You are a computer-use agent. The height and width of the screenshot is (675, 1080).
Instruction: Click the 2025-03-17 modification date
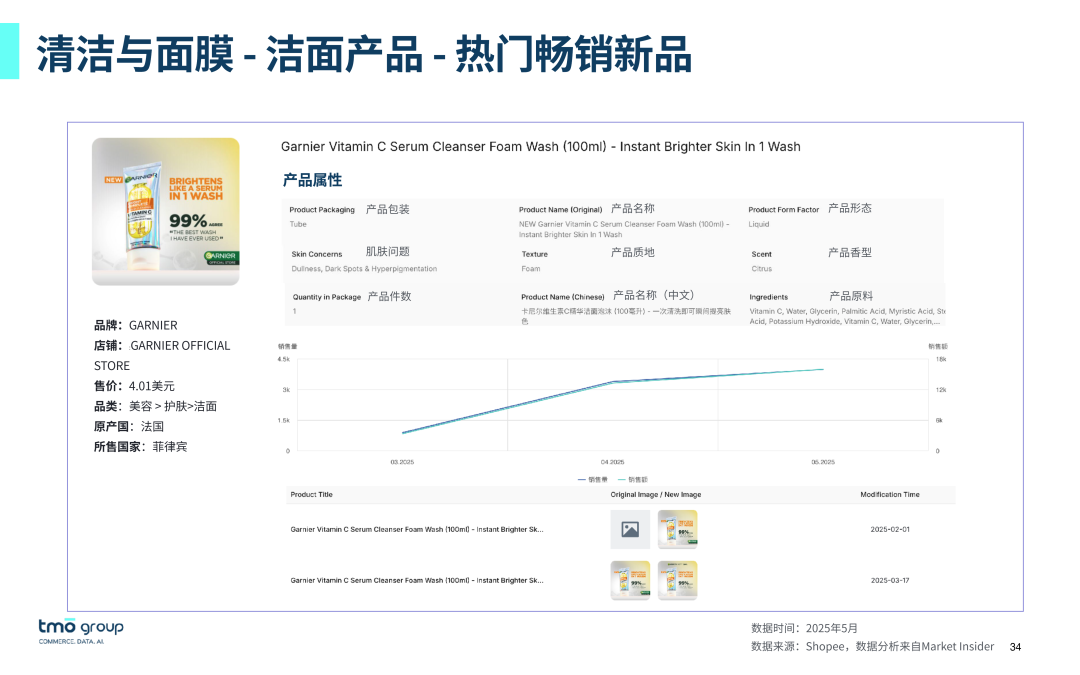pyautogui.click(x=890, y=581)
